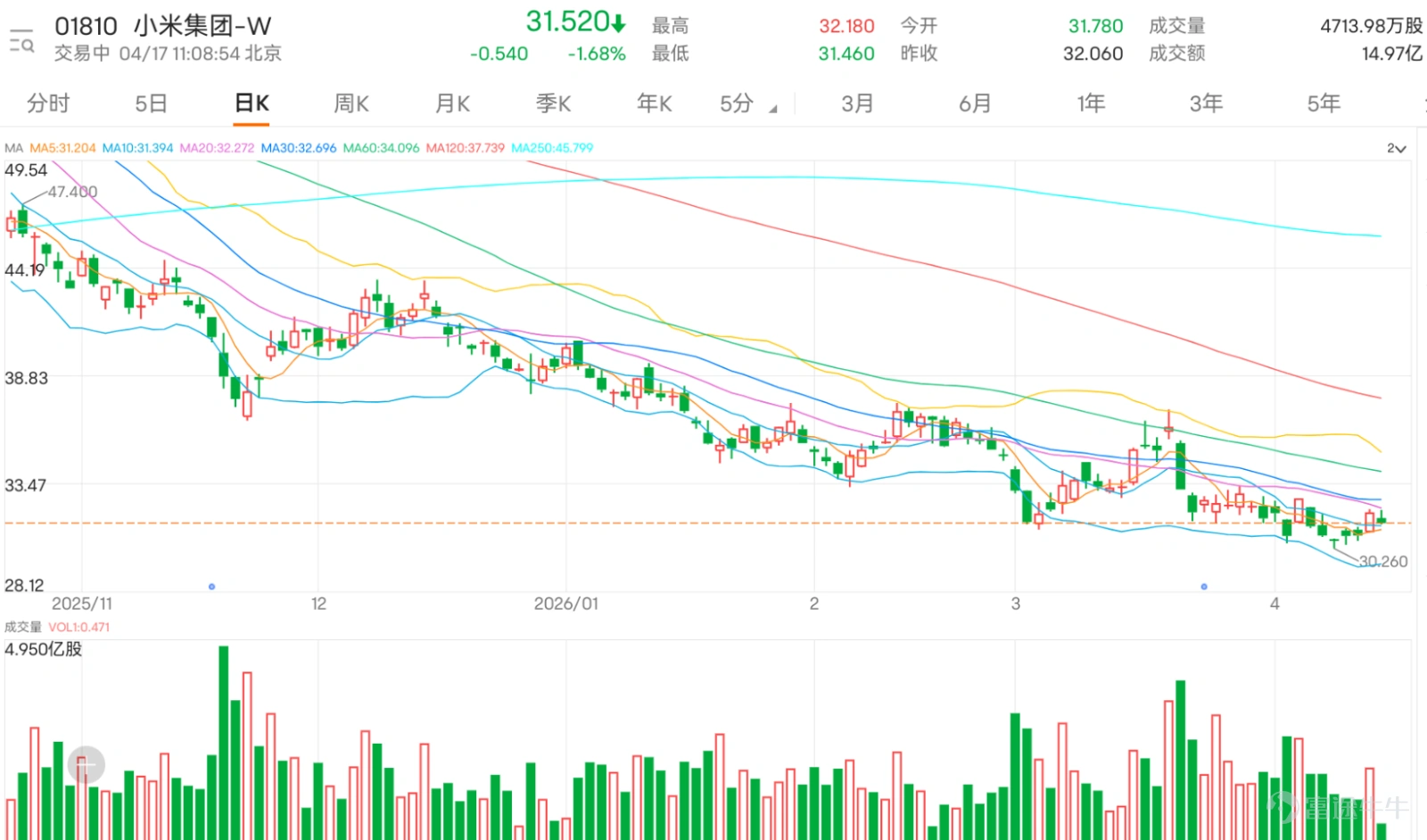The height and width of the screenshot is (840, 1427).
Task: Click the 30.260 low price marker
Action: pyautogui.click(x=1383, y=562)
